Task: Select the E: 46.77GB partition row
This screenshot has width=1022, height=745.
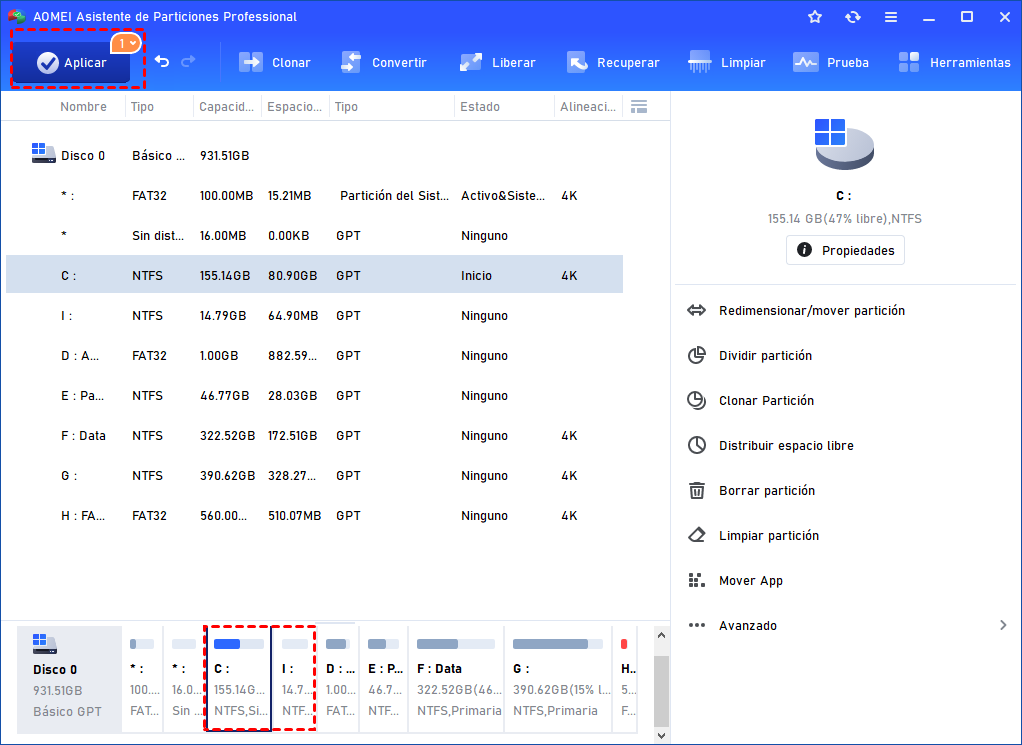Action: click(x=314, y=396)
